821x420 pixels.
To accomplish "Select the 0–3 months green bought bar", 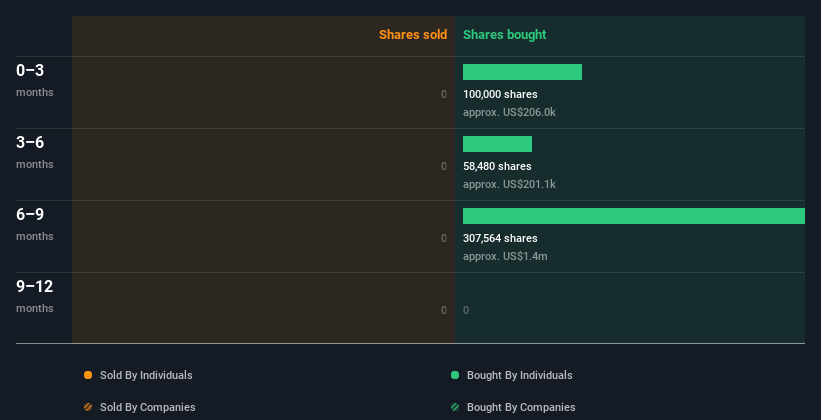I will coord(522,72).
